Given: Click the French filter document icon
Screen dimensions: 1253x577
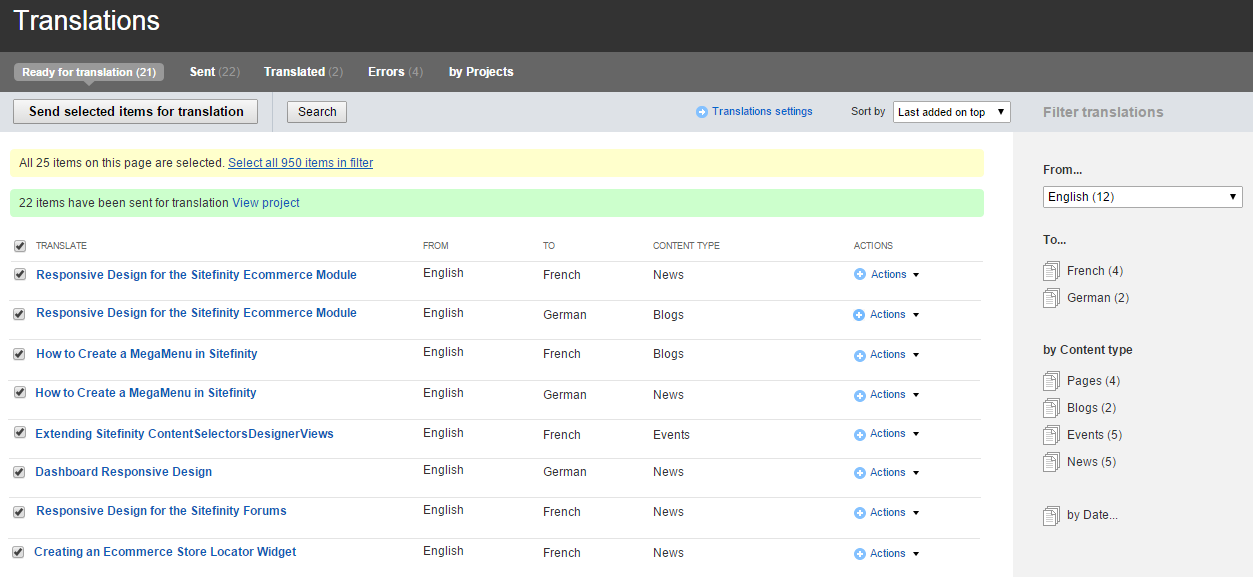Looking at the screenshot, I should click(x=1051, y=271).
